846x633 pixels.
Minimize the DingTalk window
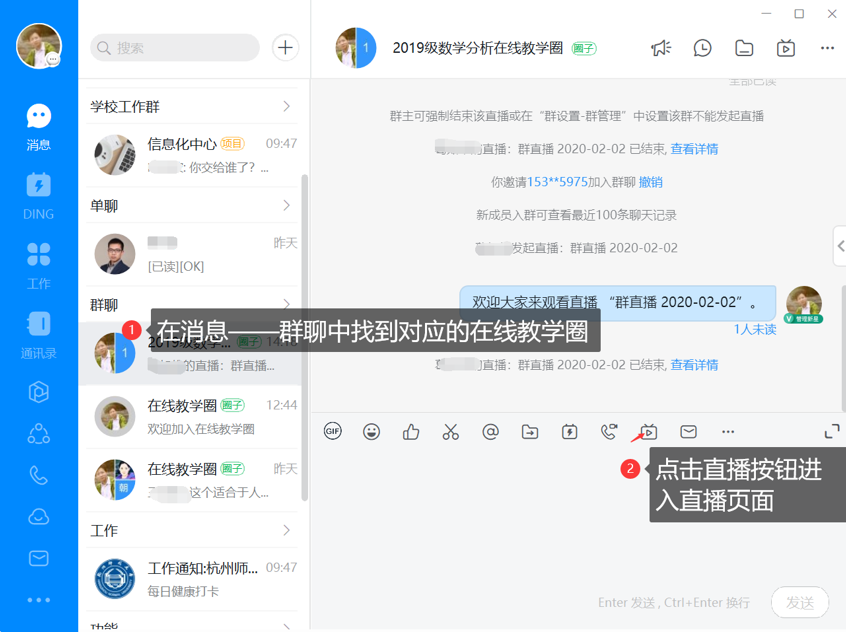click(766, 13)
